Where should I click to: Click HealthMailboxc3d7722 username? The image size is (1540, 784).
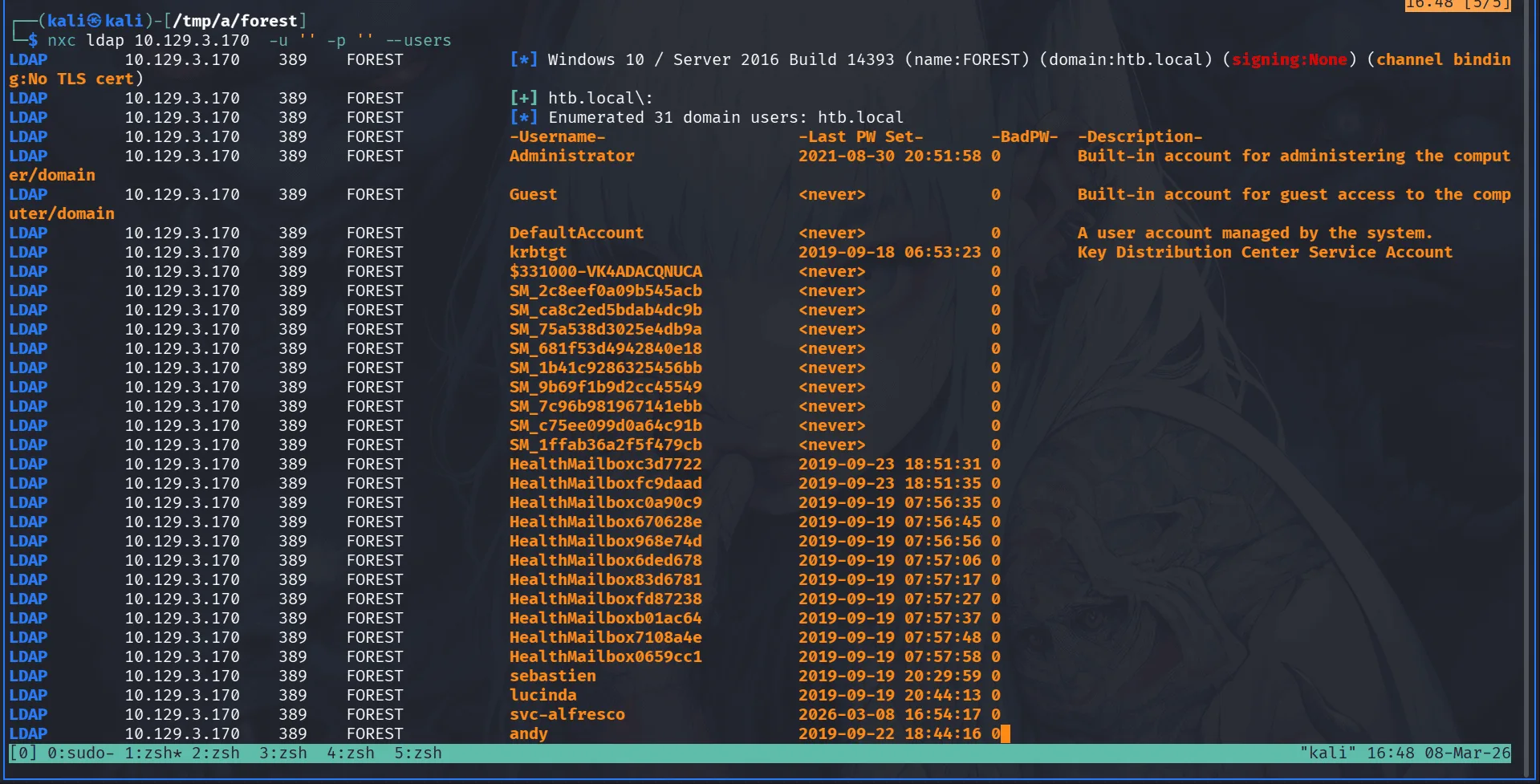[605, 464]
